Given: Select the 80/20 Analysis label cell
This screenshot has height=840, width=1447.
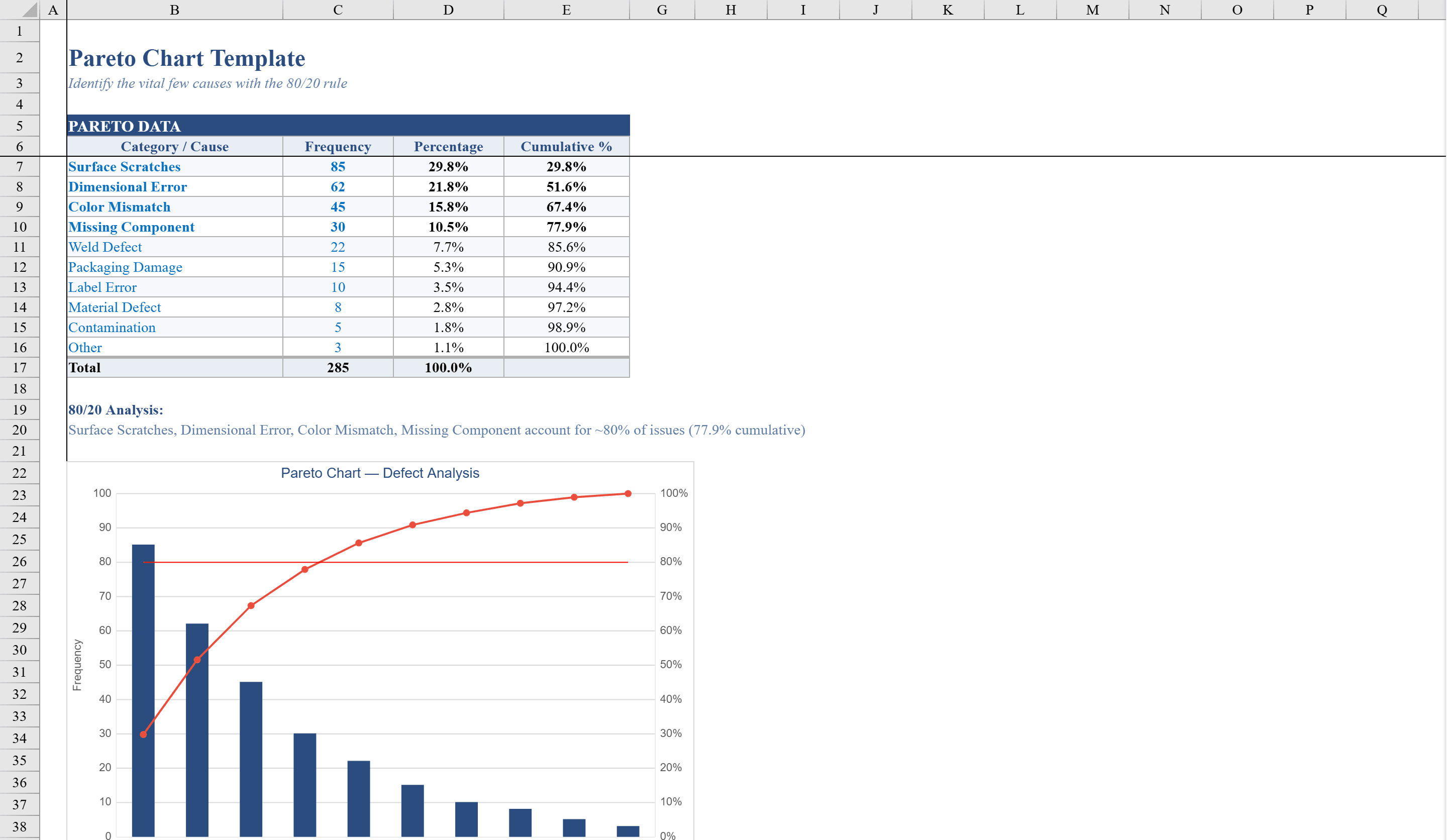Looking at the screenshot, I should pyautogui.click(x=116, y=409).
